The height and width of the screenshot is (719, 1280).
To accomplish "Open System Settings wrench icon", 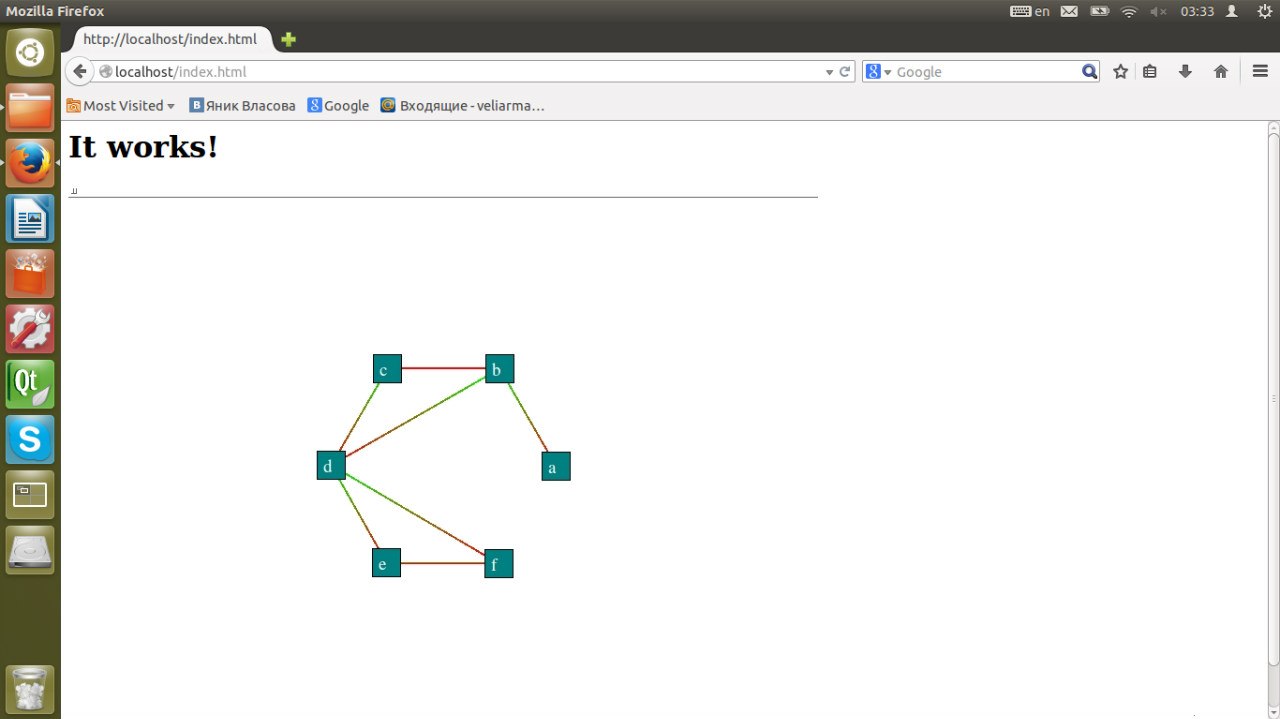I will click(x=30, y=329).
